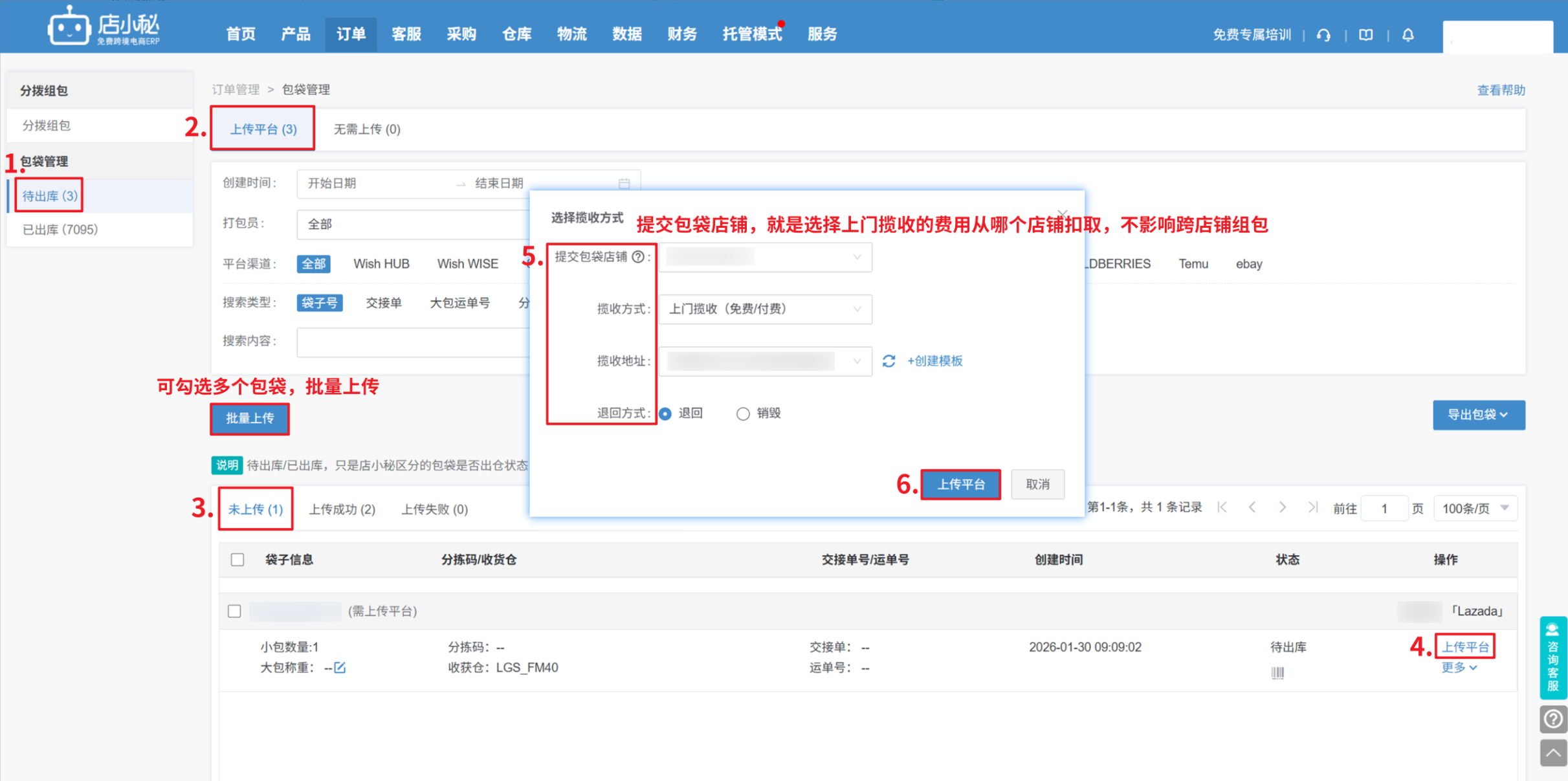Expand the 提交包袋店铺 dropdown
Screen dimensions: 1568x781
point(765,258)
